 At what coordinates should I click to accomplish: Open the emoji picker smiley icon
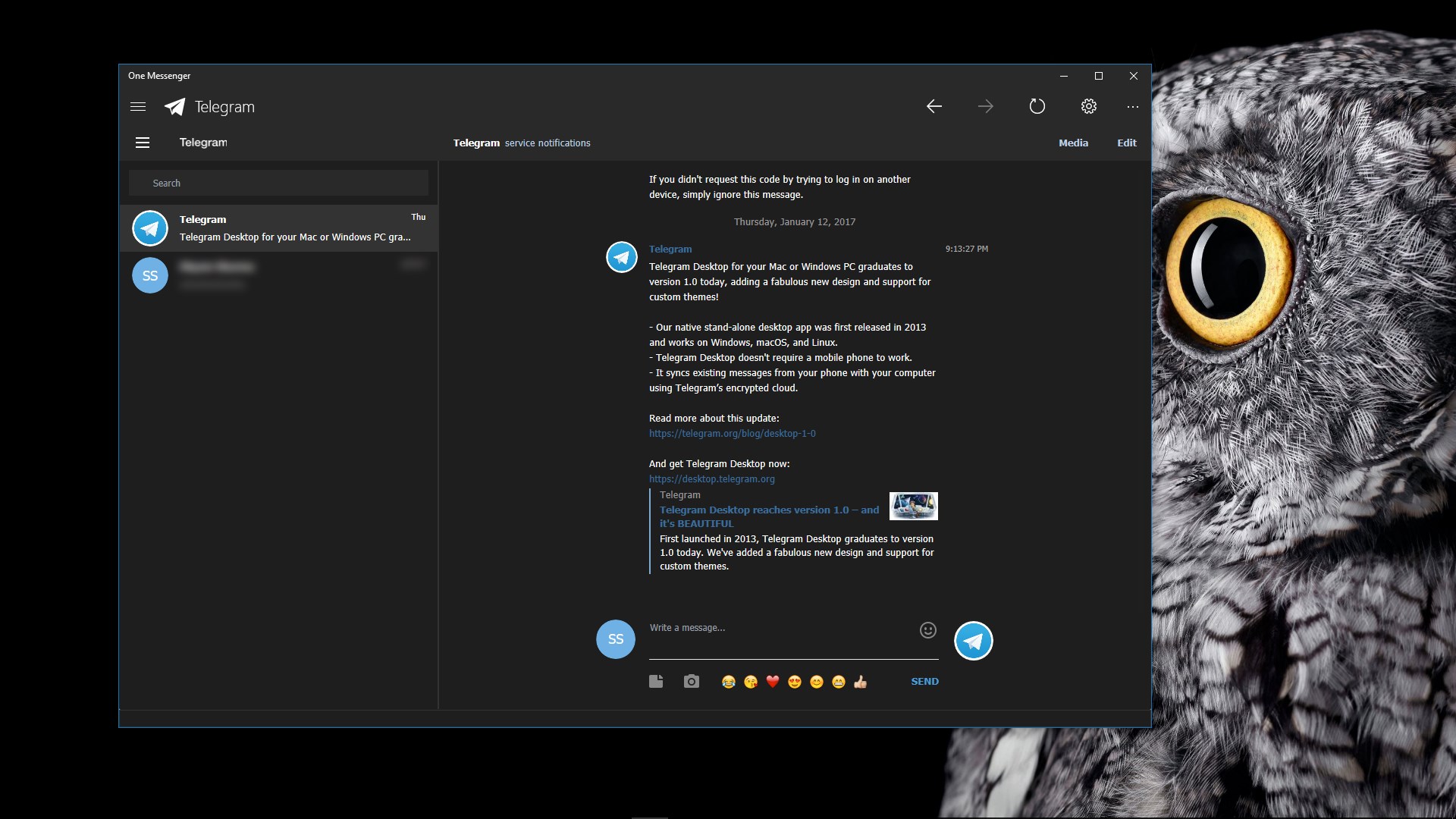click(928, 630)
